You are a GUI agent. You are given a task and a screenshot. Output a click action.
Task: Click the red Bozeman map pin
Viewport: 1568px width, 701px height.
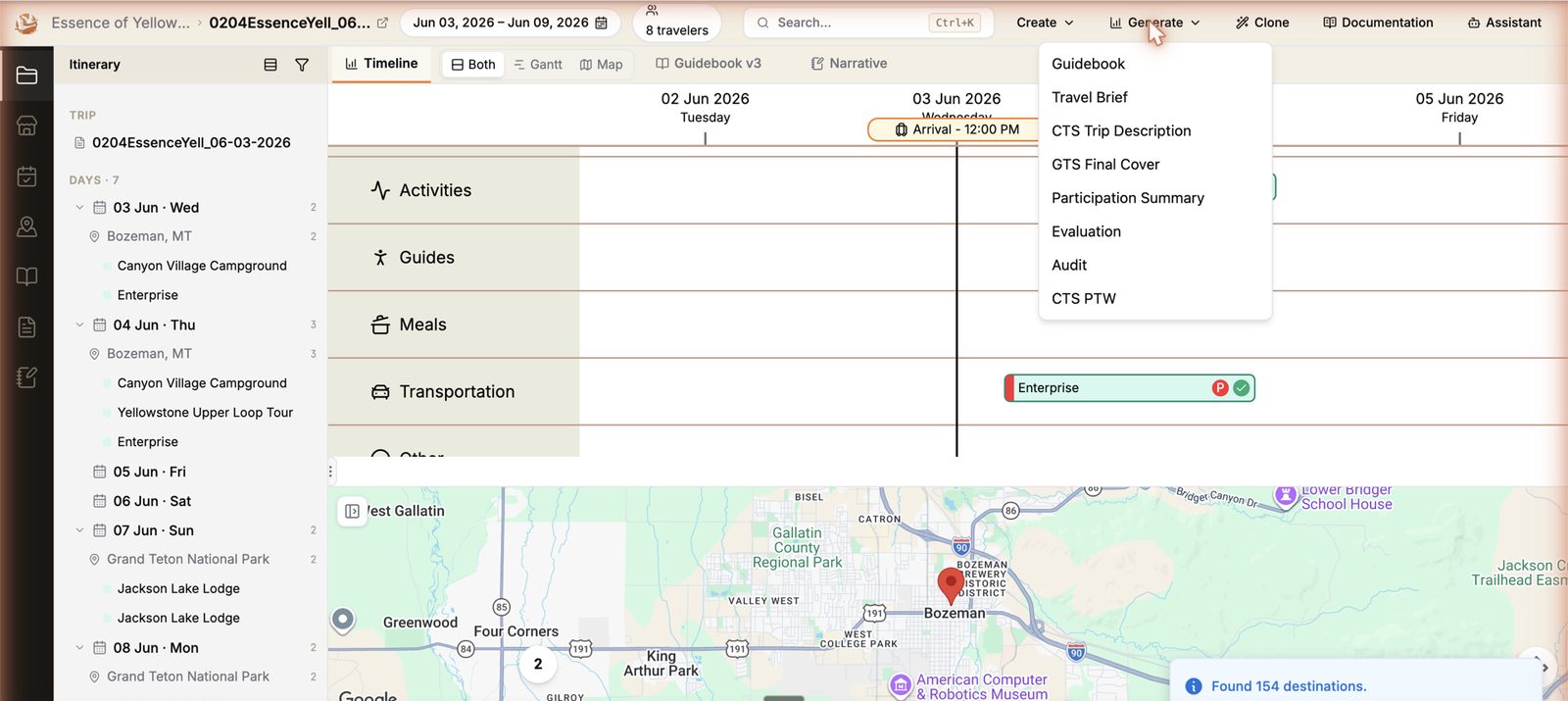point(950,584)
